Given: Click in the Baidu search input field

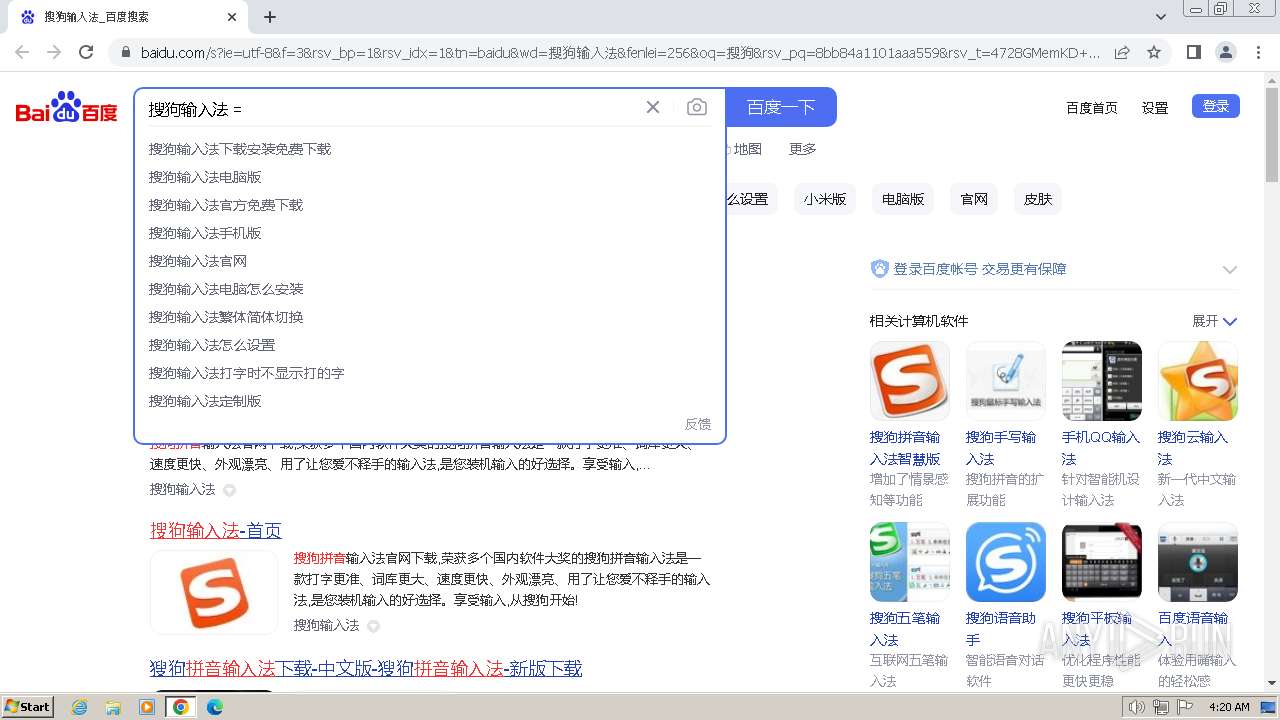Looking at the screenshot, I should 390,108.
